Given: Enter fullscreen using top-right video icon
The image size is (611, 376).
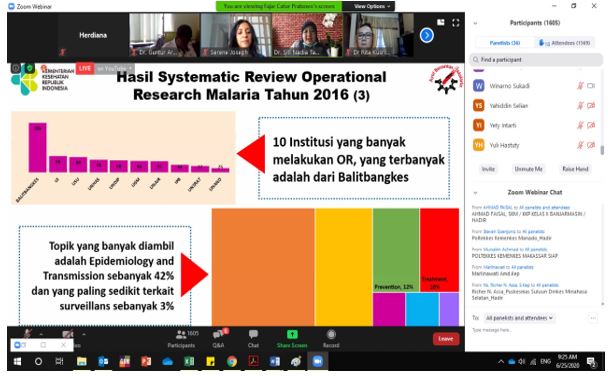Looking at the screenshot, I should [456, 23].
